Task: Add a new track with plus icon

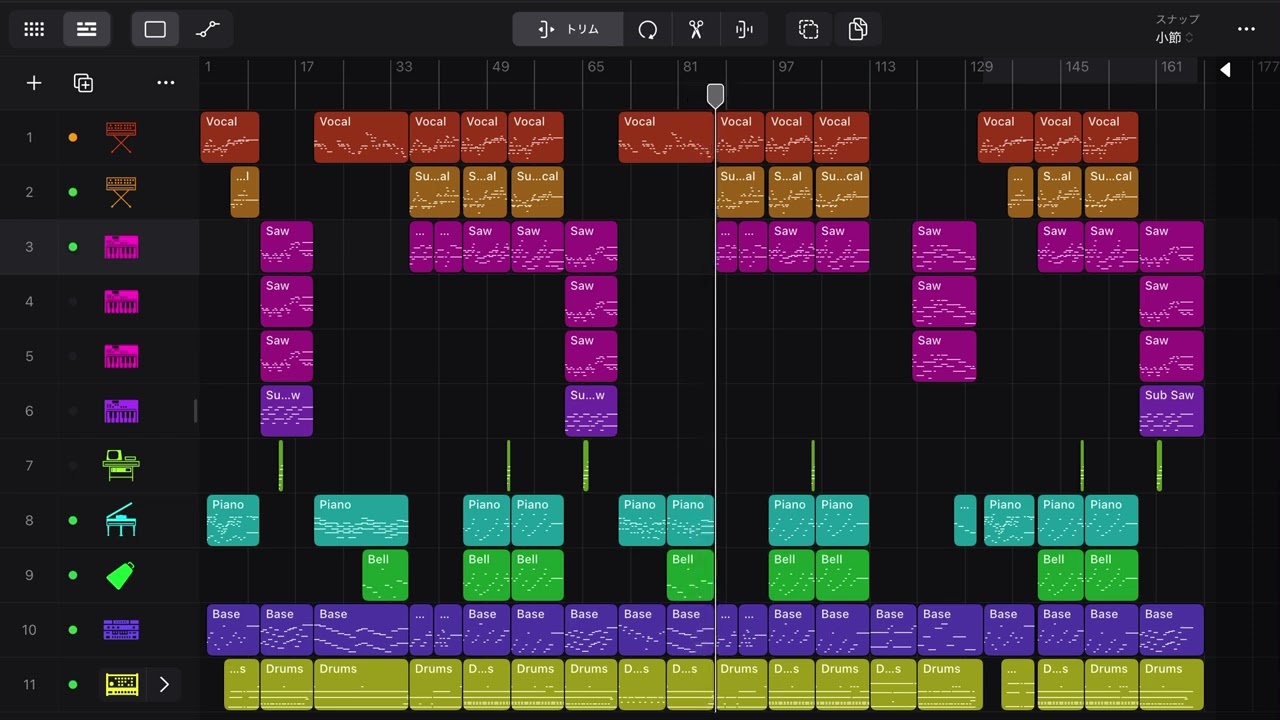Action: (34, 83)
